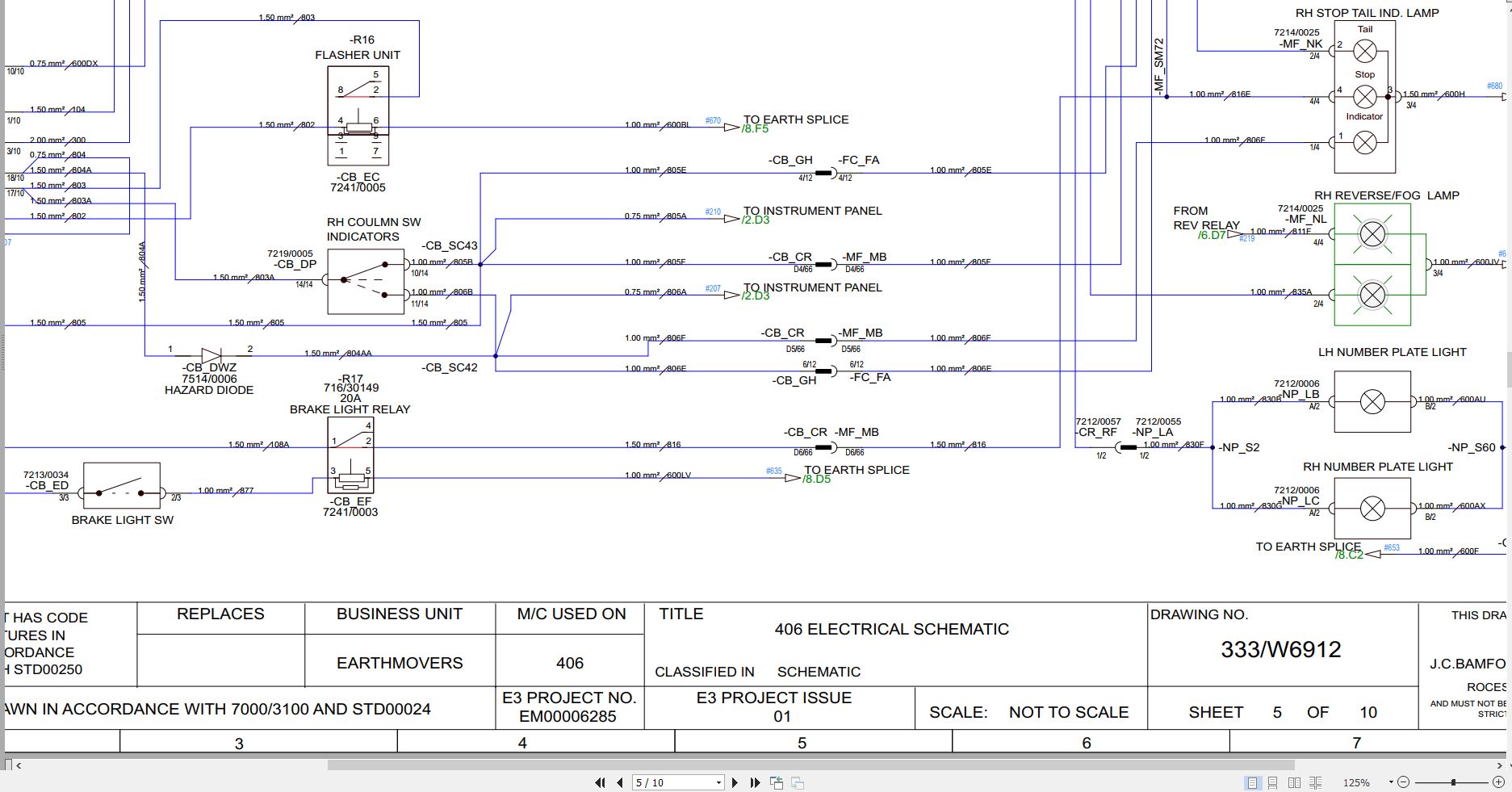Follow the /8.F5 earth splice reference link
This screenshot has height=792, width=1512.
pyautogui.click(x=755, y=128)
